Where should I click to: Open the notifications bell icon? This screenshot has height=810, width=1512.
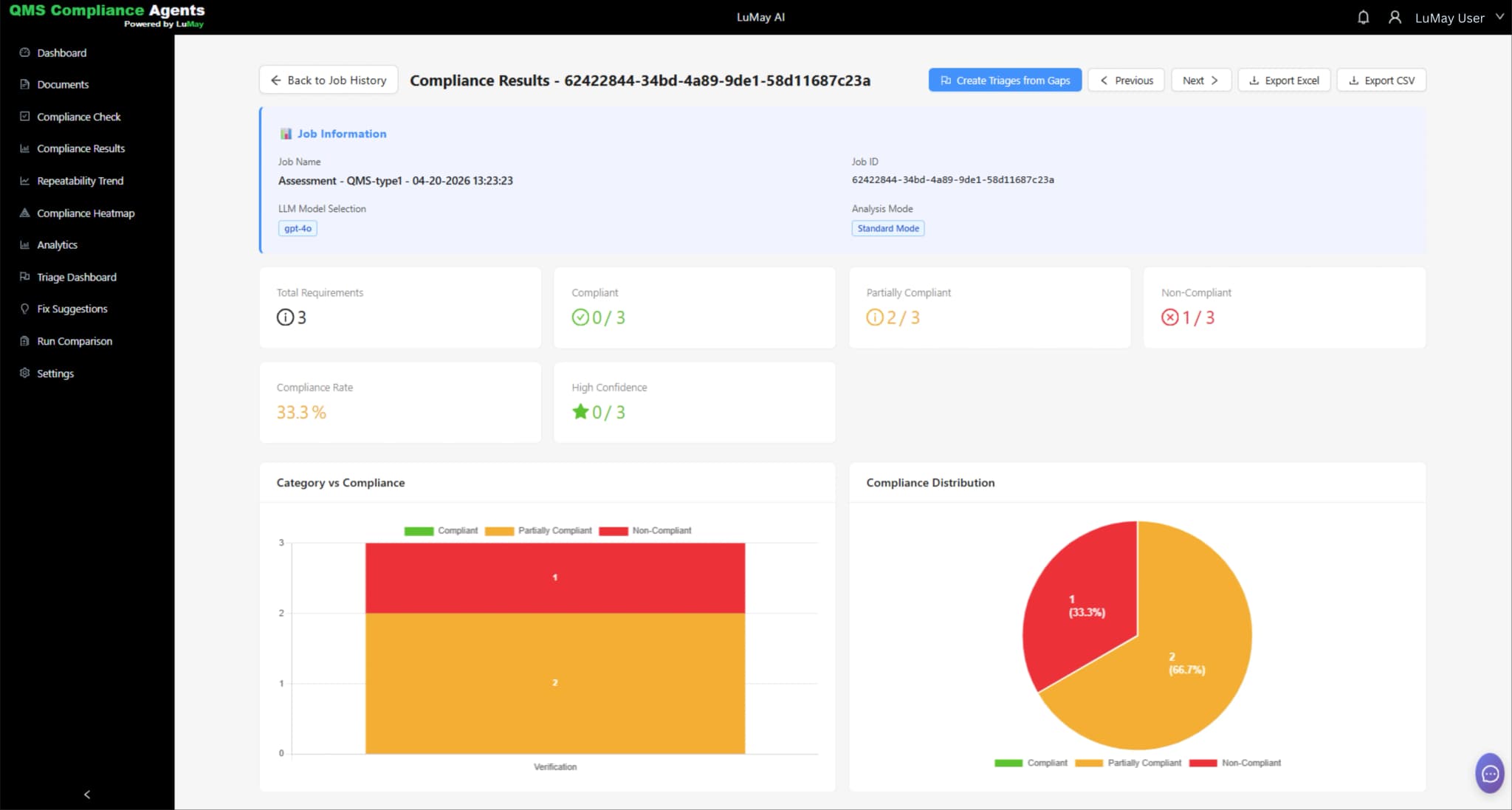pos(1363,17)
